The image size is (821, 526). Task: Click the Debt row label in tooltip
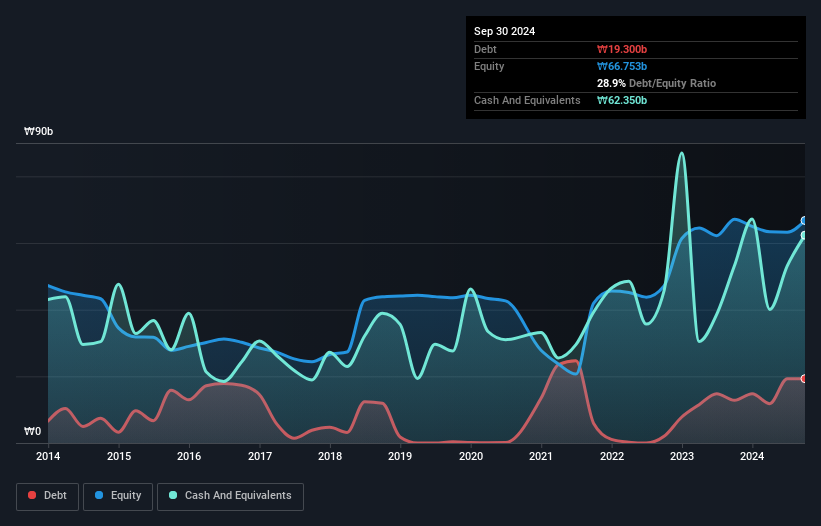(485, 49)
